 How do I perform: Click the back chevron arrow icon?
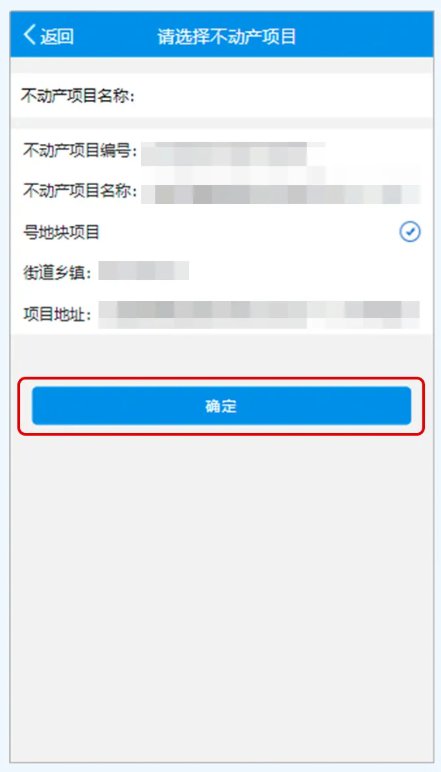tap(30, 35)
